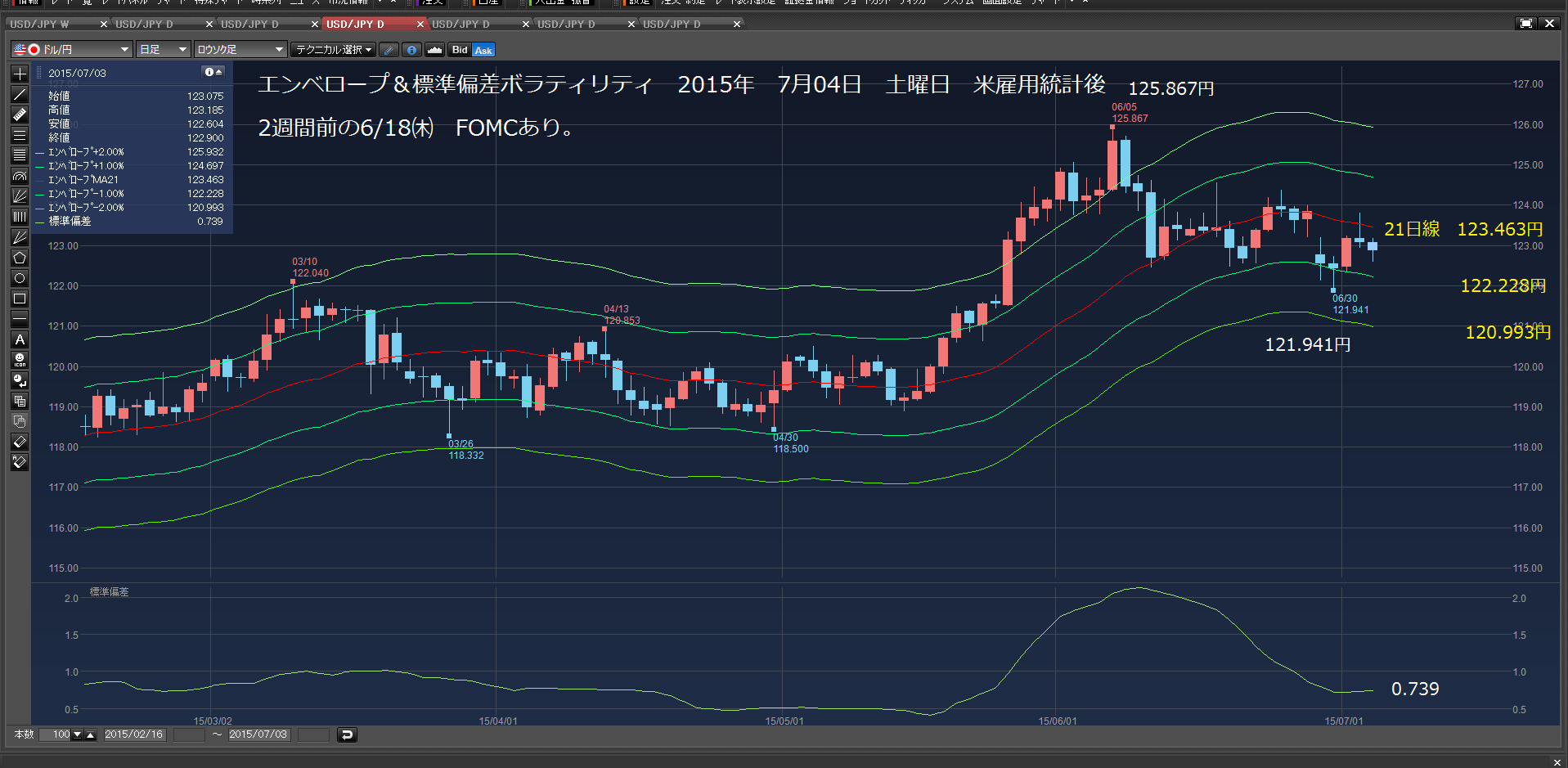1568x768 pixels.
Task: Open the テクニカル選択 indicator dropdown
Action: pyautogui.click(x=333, y=50)
